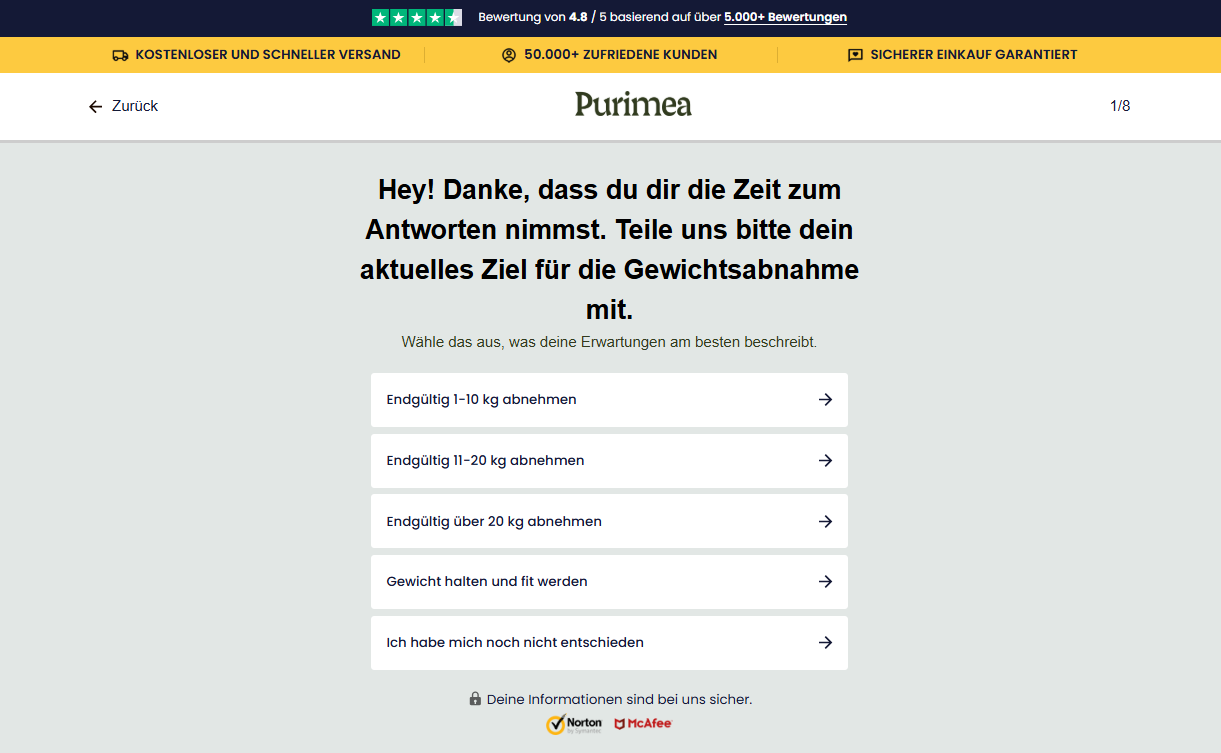1221x753 pixels.
Task: Click the Purimea logo
Action: (633, 105)
